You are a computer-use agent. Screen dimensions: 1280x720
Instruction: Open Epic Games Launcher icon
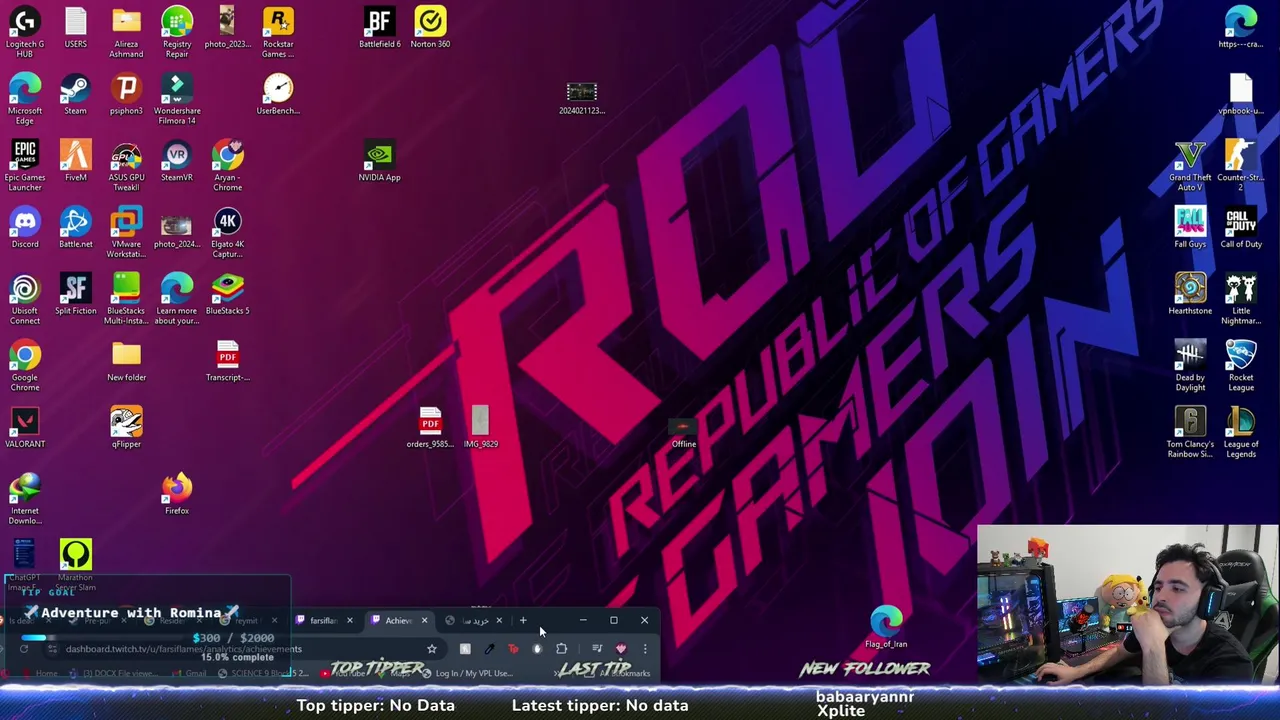pyautogui.click(x=25, y=166)
